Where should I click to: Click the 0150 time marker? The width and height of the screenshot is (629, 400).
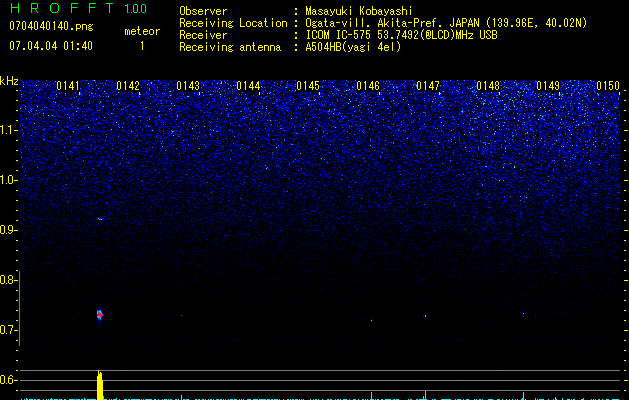(x=608, y=86)
